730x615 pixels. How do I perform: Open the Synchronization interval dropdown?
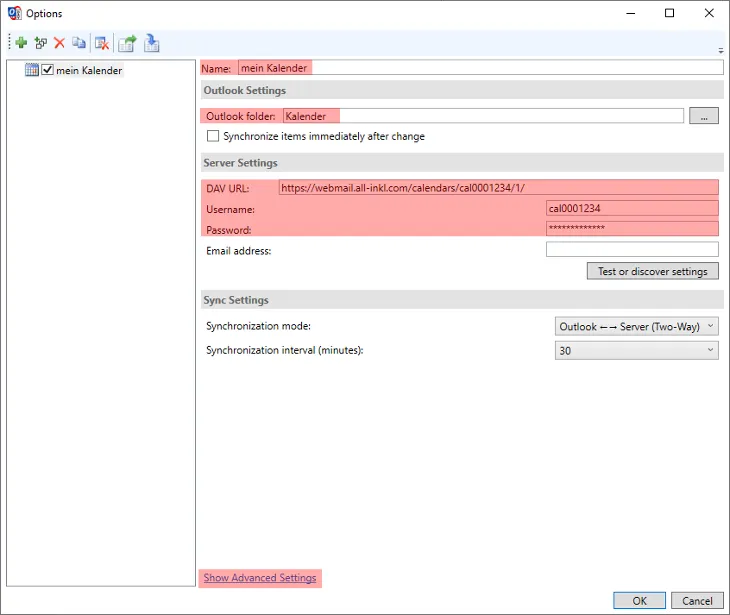pos(636,351)
